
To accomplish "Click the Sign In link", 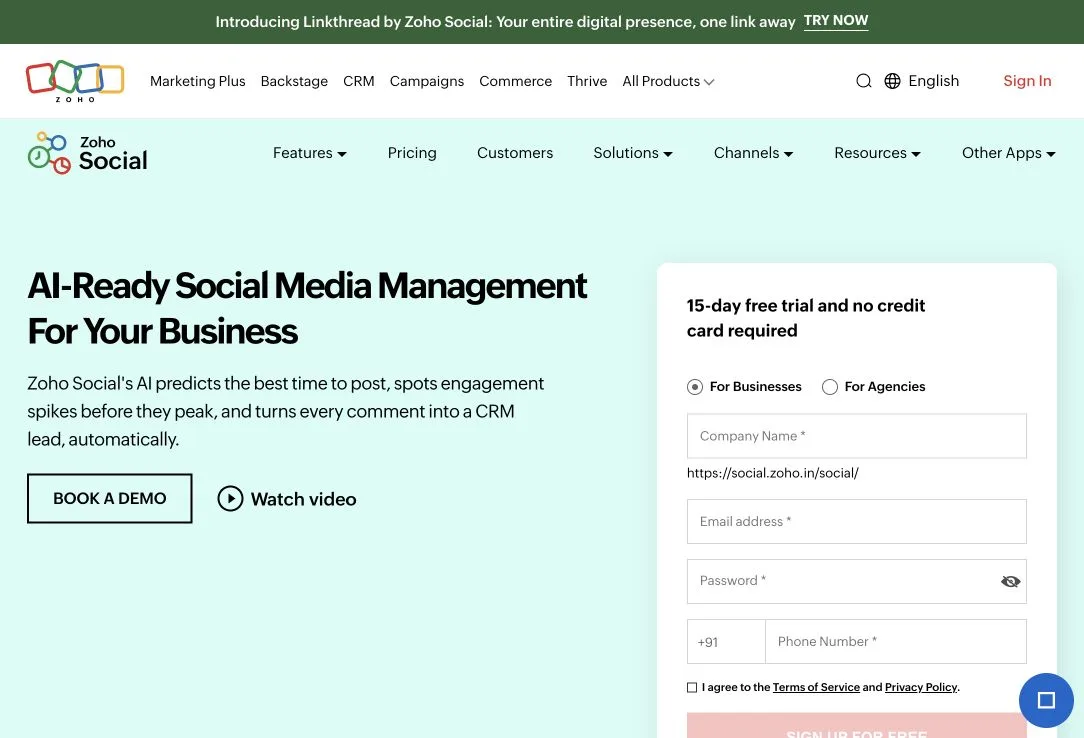I will click(1027, 81).
